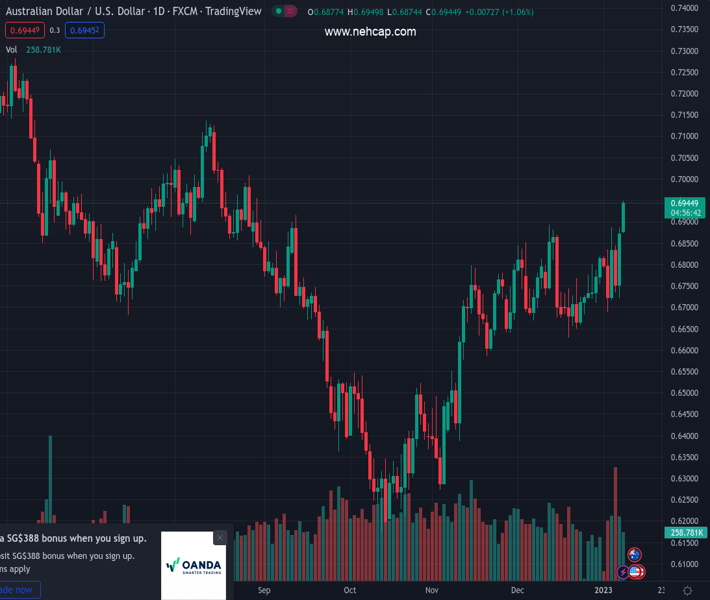Click the 0.70000 level on price scale

pyautogui.click(x=684, y=179)
